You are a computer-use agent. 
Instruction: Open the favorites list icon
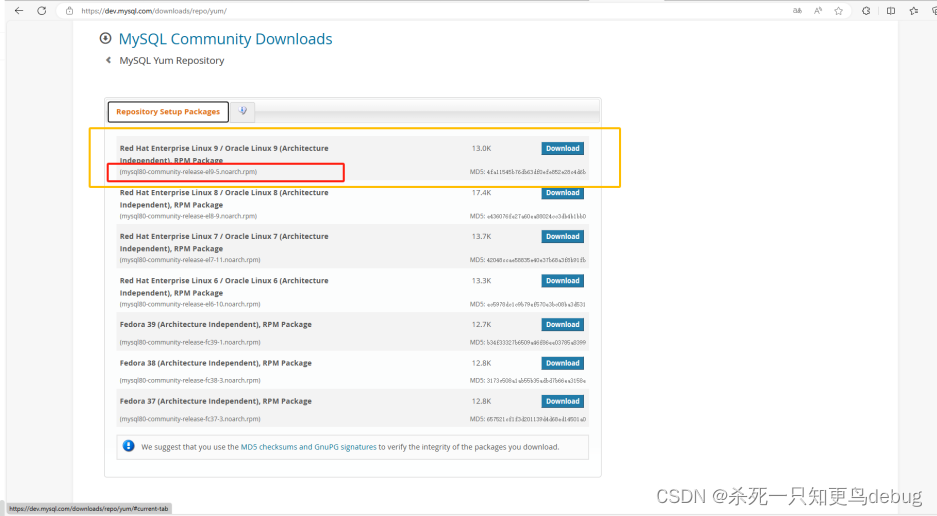pos(914,11)
